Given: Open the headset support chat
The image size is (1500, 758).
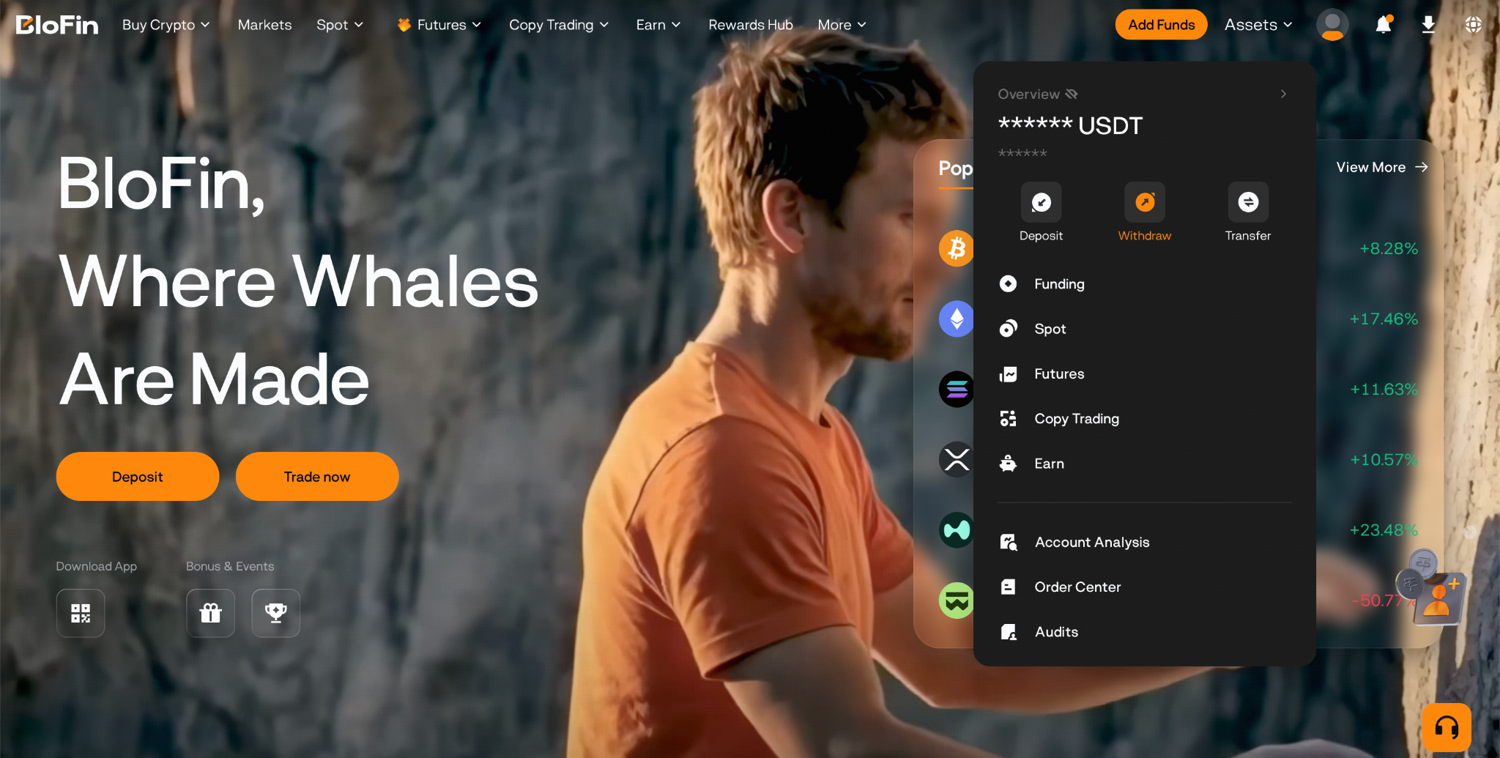Looking at the screenshot, I should pos(1446,727).
